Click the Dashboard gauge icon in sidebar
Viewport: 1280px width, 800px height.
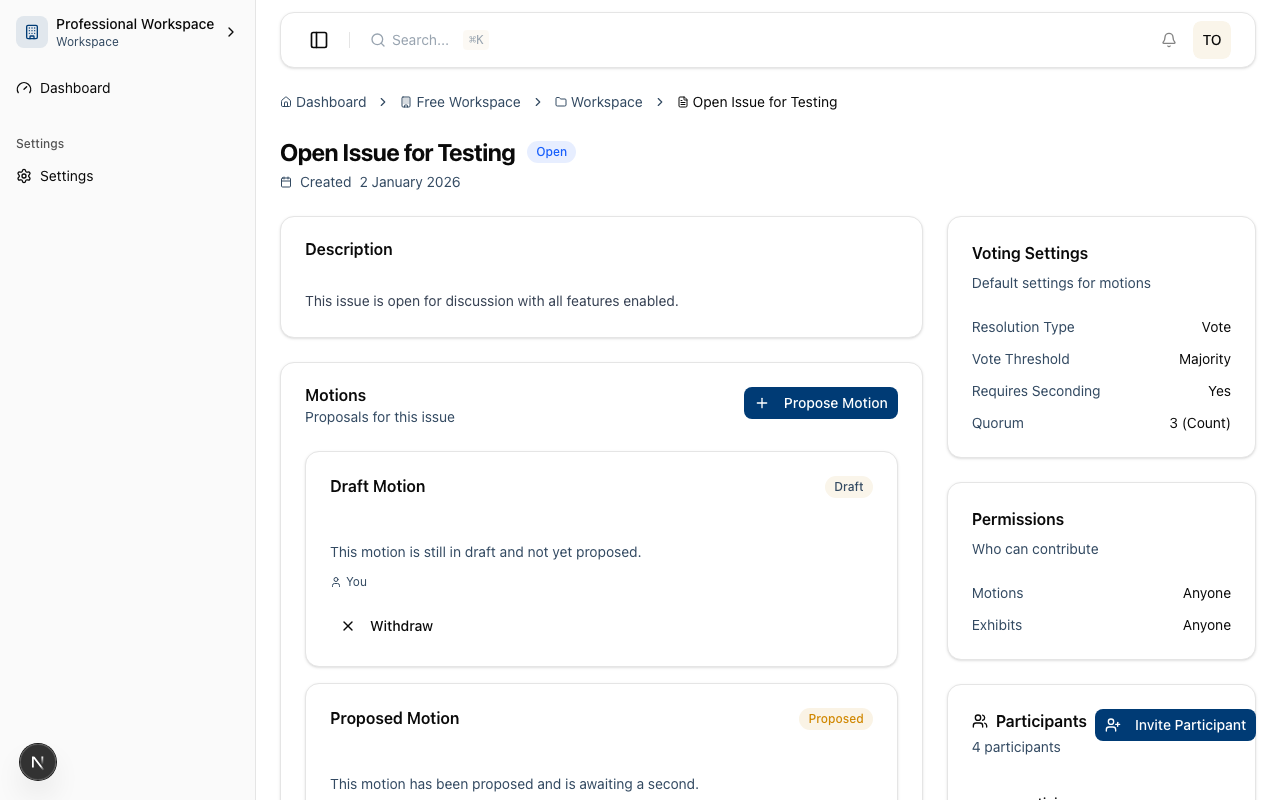click(x=24, y=88)
